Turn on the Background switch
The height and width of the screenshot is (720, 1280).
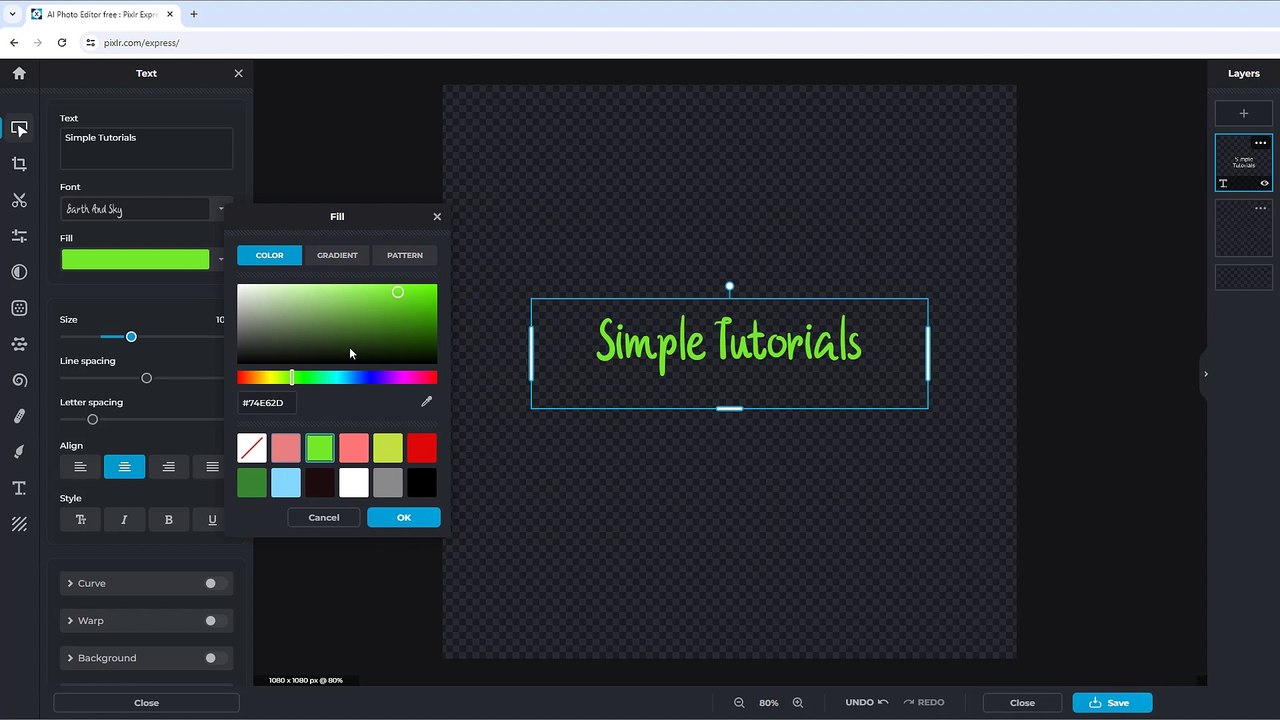pos(215,658)
